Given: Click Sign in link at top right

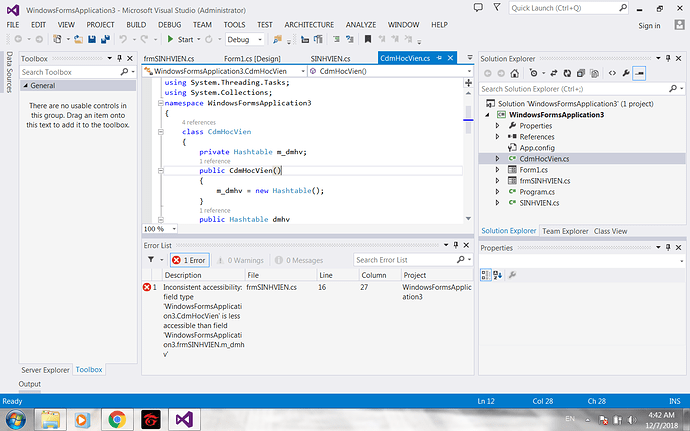Looking at the screenshot, I should pyautogui.click(x=649, y=25).
